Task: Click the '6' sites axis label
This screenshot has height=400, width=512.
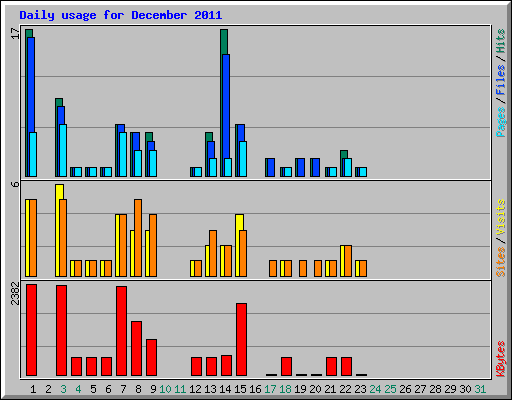Action: (x=15, y=184)
